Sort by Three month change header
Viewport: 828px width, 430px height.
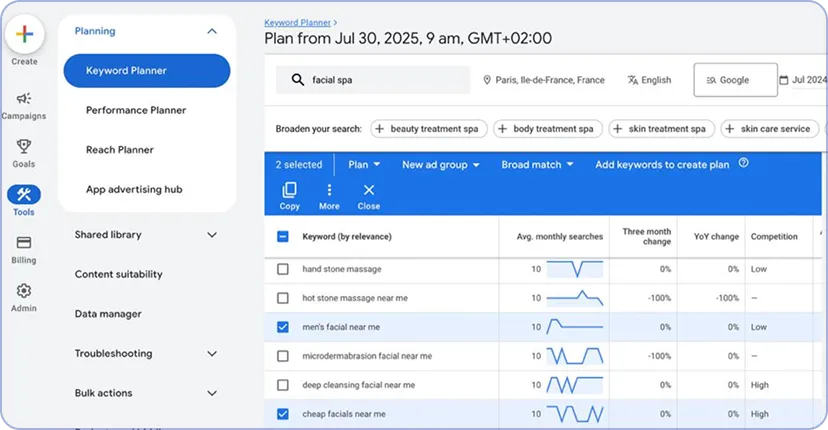pyautogui.click(x=647, y=236)
